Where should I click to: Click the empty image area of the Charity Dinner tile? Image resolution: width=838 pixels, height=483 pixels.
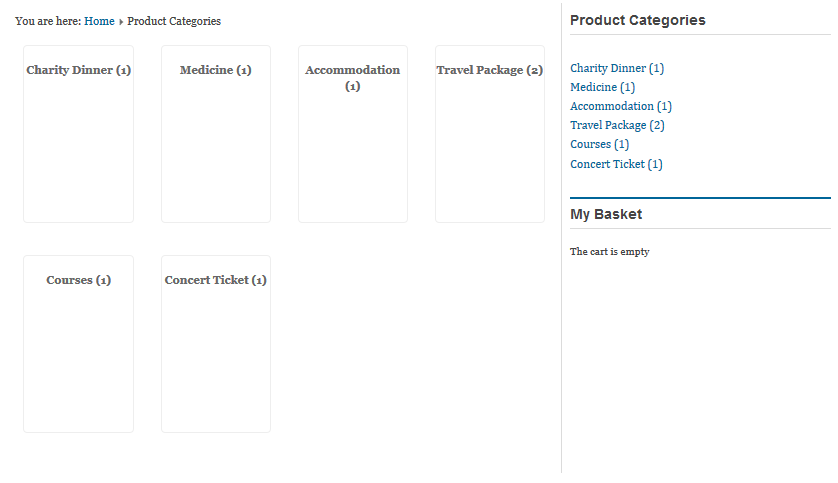tap(78, 150)
